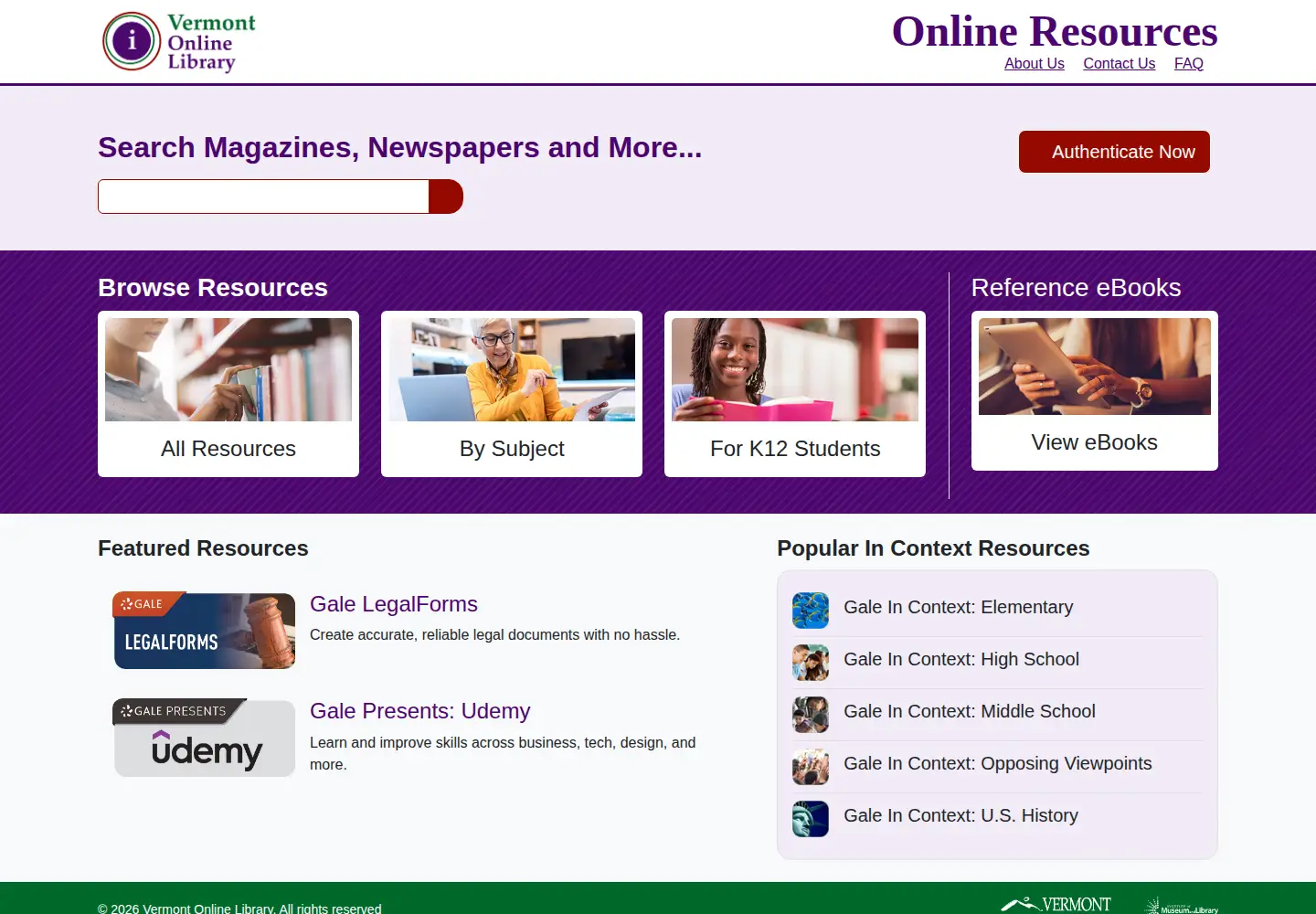Click the "Search Magazines, Newspapers and More..." heading

tap(400, 147)
